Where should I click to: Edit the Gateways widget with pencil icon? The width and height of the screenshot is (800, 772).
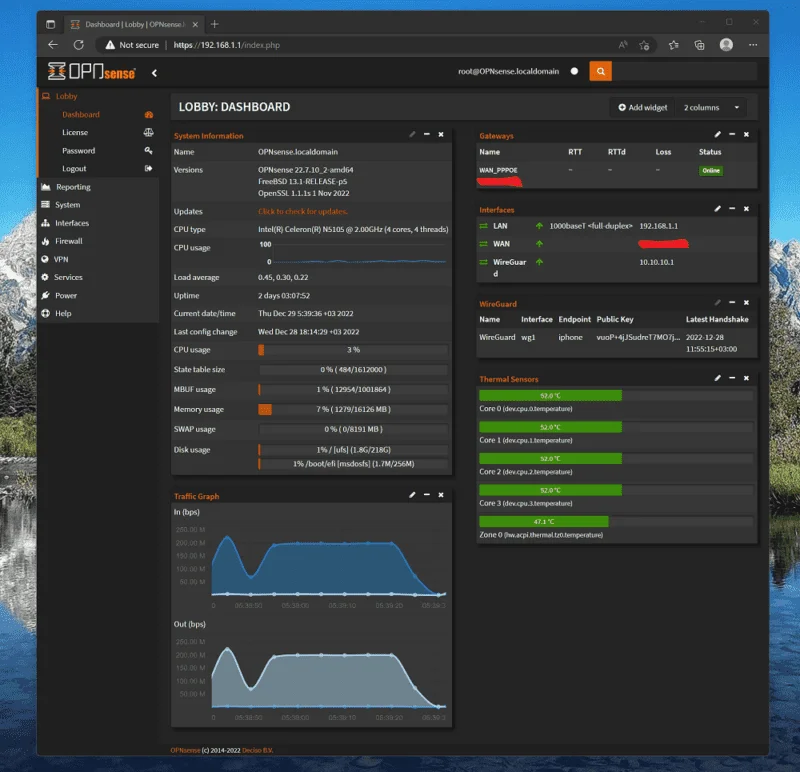717,135
